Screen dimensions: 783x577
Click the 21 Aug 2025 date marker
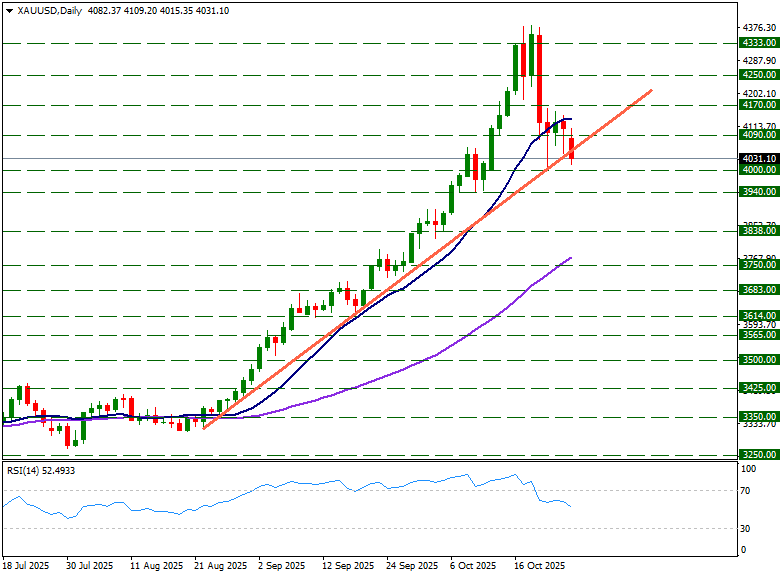[x=221, y=566]
